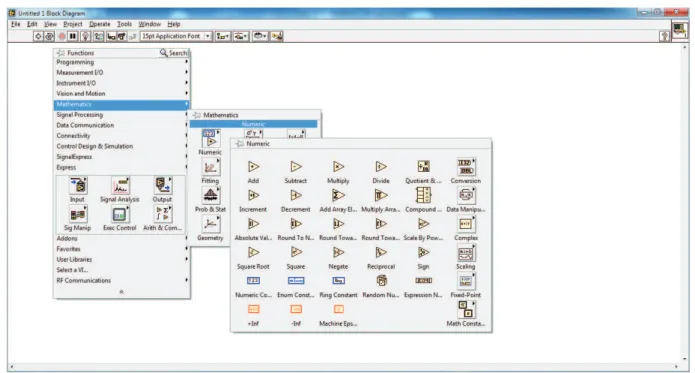The width and height of the screenshot is (695, 373).
Task: Click the Search button in Functions palette
Action: pos(174,53)
